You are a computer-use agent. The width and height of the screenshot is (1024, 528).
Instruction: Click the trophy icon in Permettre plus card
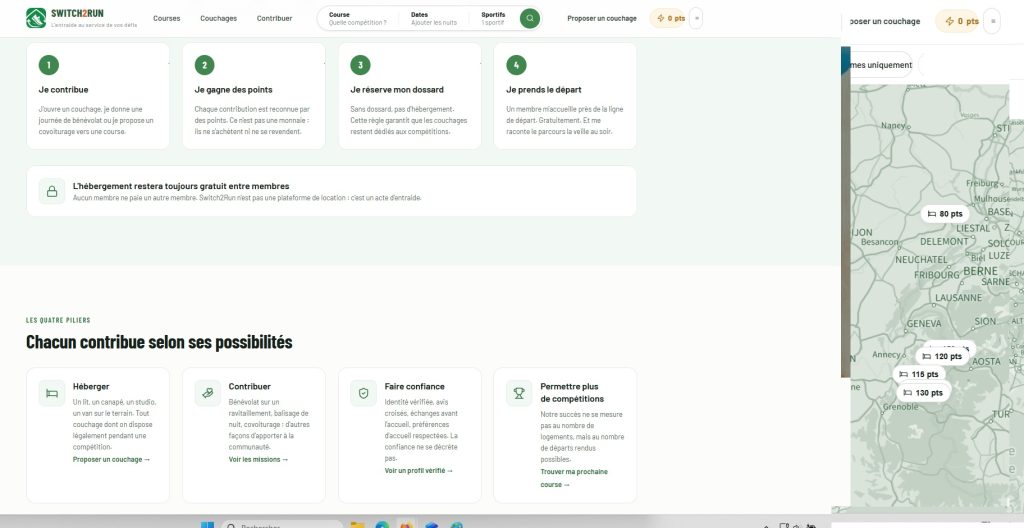pos(519,393)
